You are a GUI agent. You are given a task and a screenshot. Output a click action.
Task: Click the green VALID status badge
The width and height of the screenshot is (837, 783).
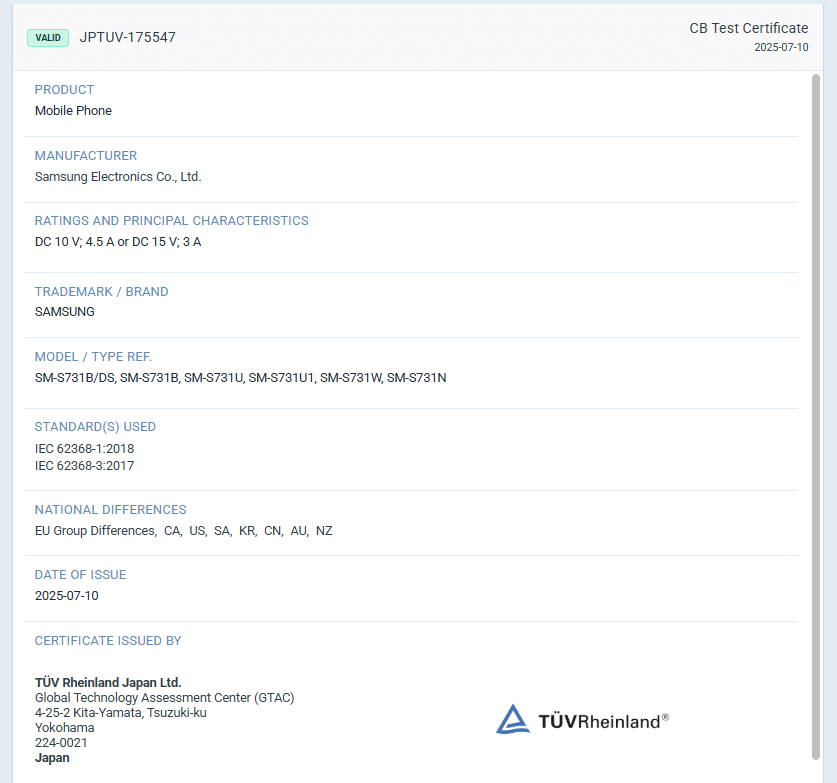coord(48,38)
